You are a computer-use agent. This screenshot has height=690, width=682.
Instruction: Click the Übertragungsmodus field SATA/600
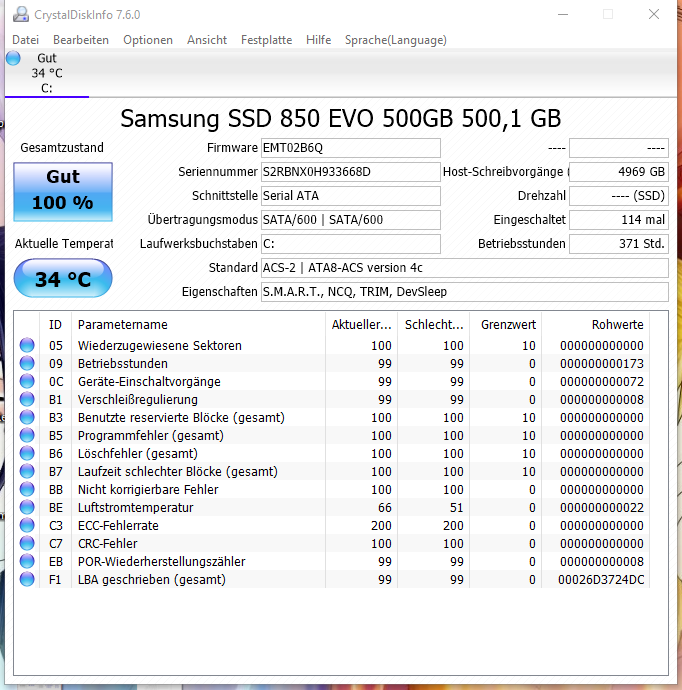tap(351, 220)
